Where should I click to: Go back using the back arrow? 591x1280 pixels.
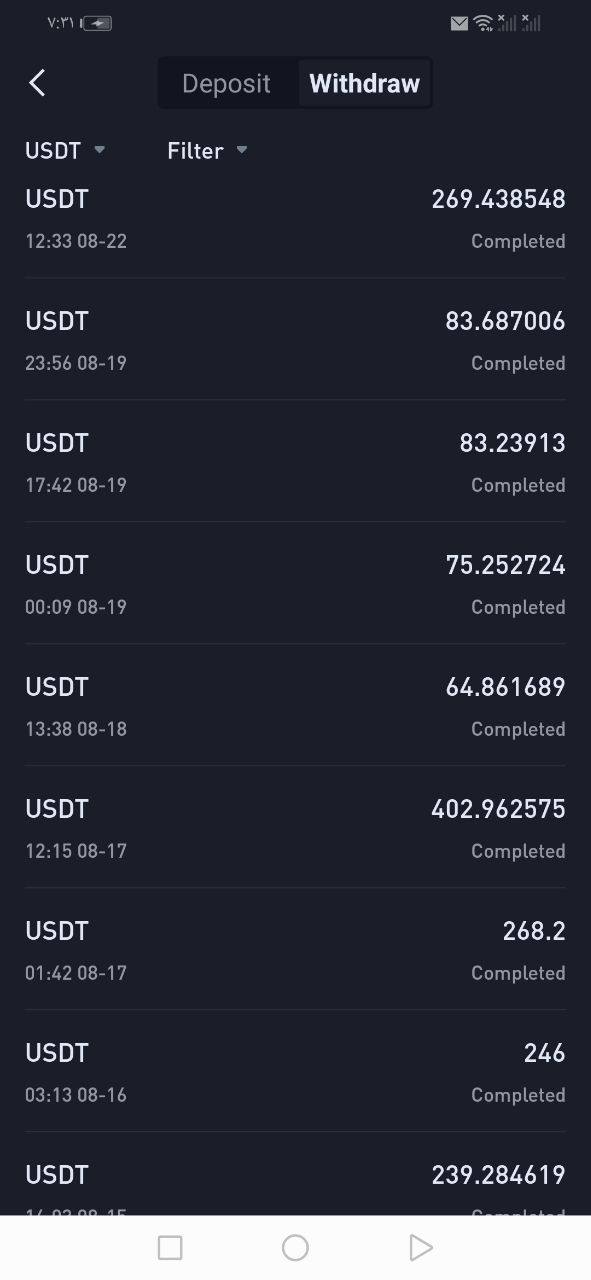click(x=37, y=83)
